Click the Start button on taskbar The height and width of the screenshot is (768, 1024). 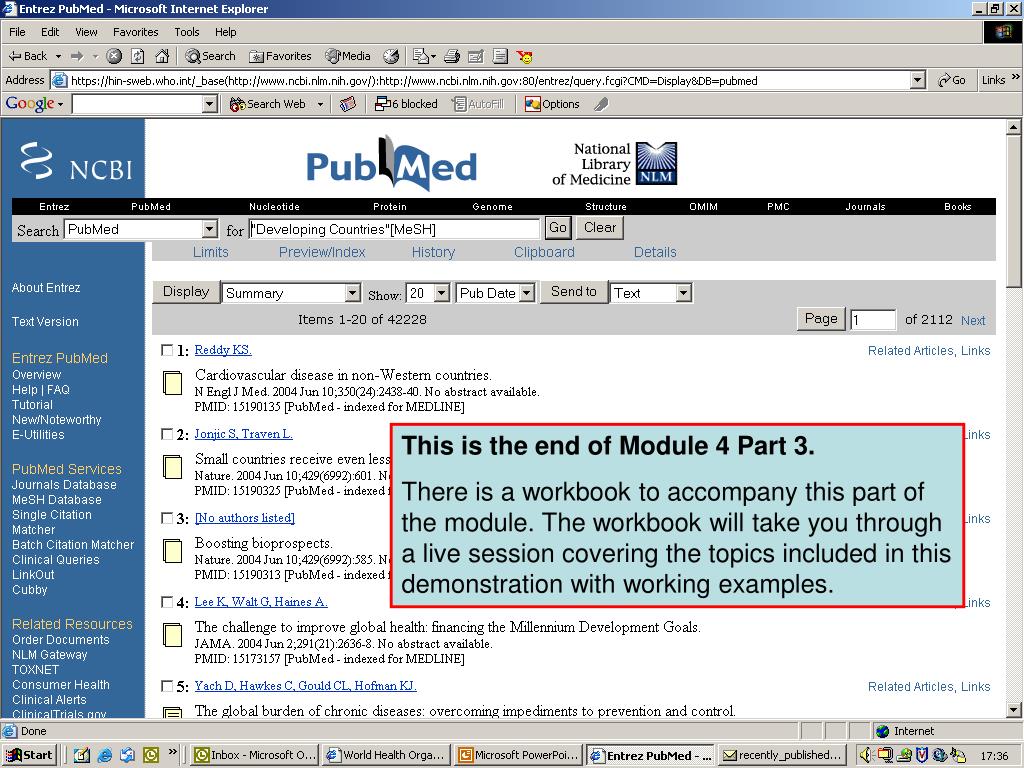coord(29,755)
